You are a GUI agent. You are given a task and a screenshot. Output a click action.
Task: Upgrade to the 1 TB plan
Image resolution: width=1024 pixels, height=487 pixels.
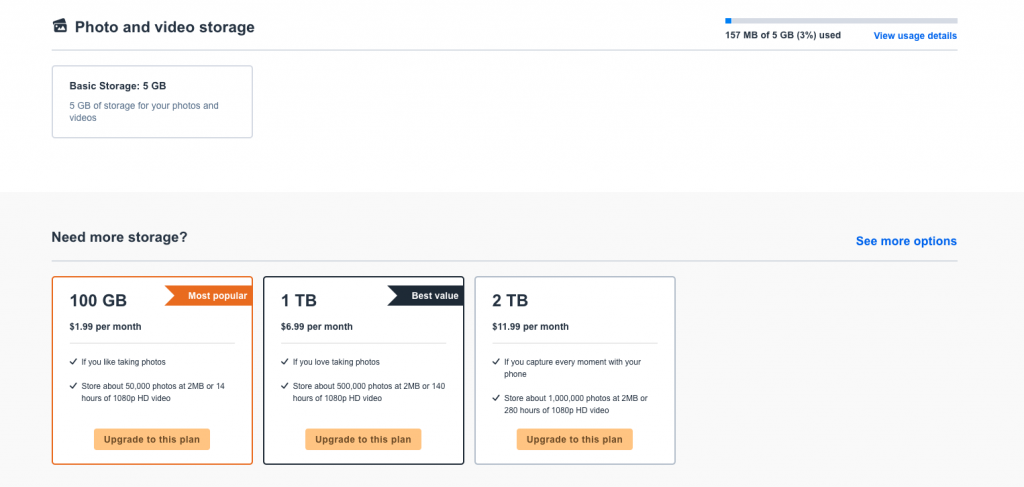point(363,439)
